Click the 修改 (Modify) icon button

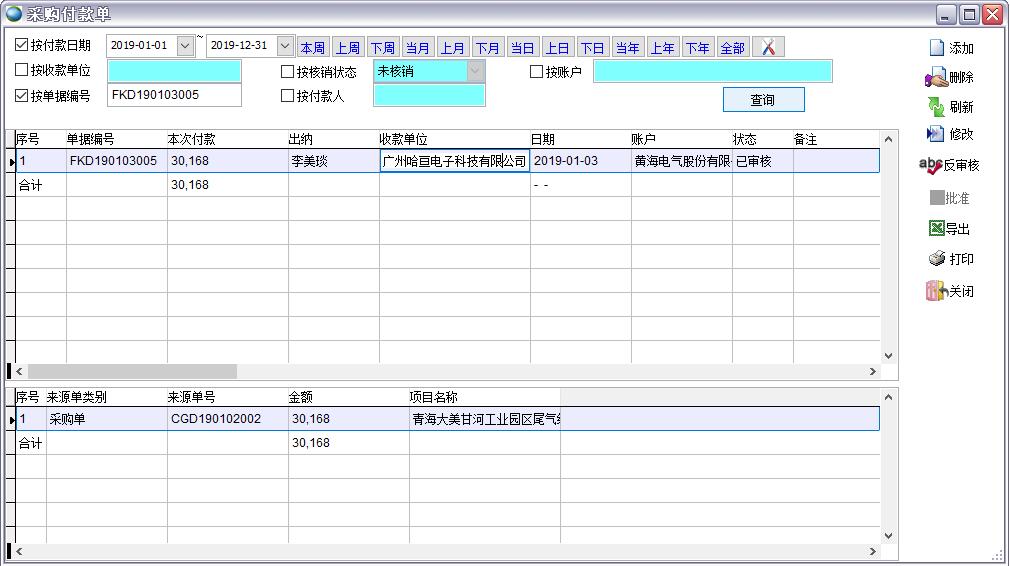click(937, 134)
